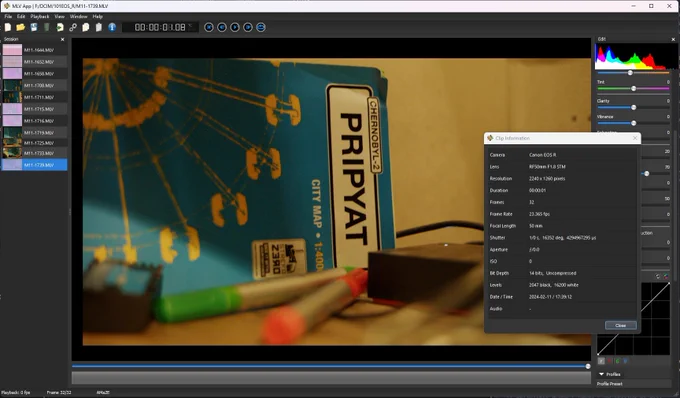Viewport: 680px width, 398px height.
Task: Click the Copy Receipt pages icon
Action: point(86,27)
